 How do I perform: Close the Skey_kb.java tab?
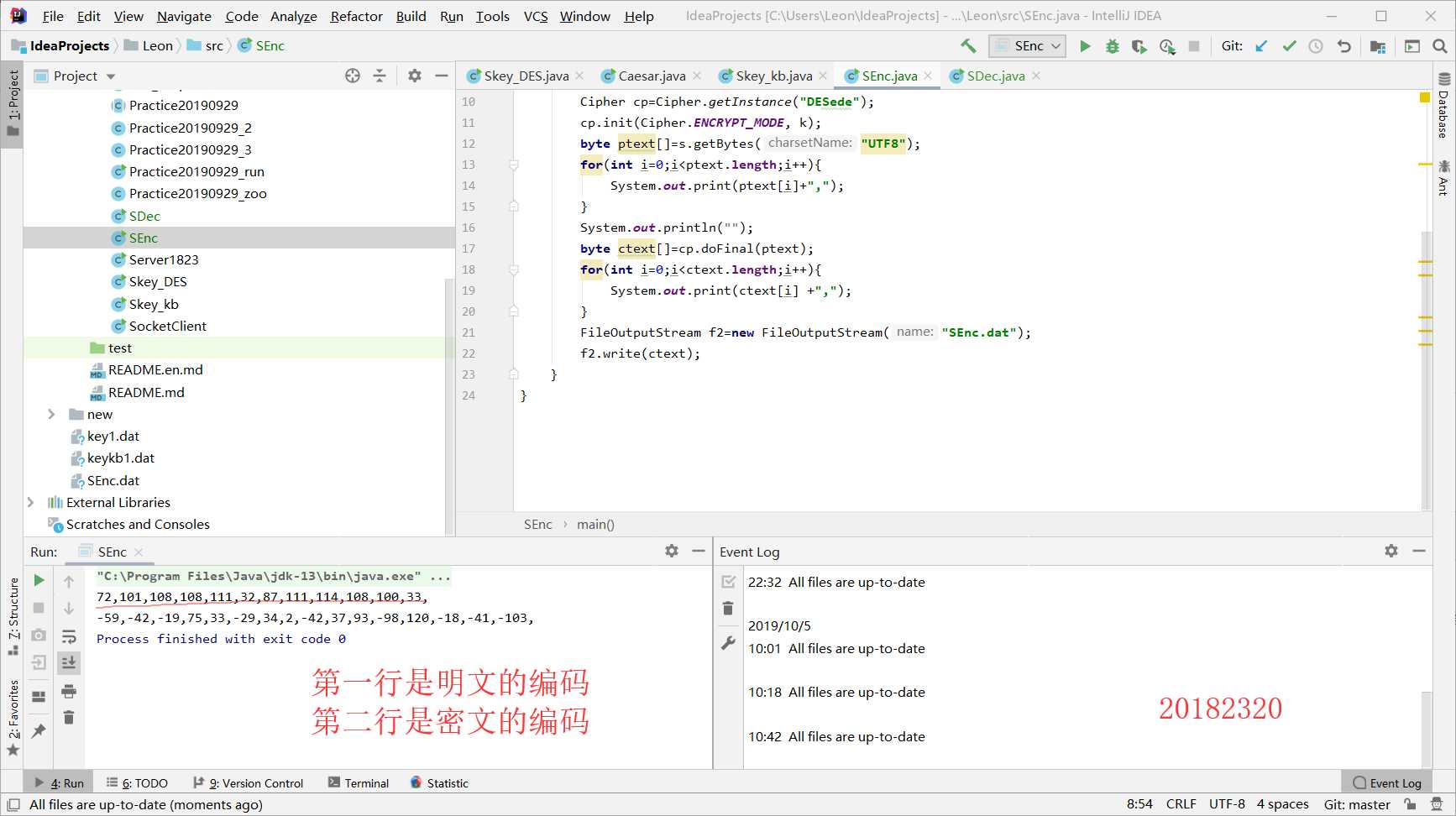(x=823, y=76)
